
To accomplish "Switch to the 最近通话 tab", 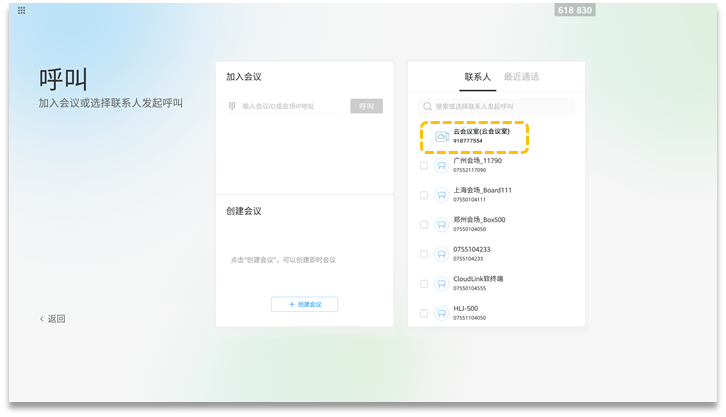I will pos(521,76).
